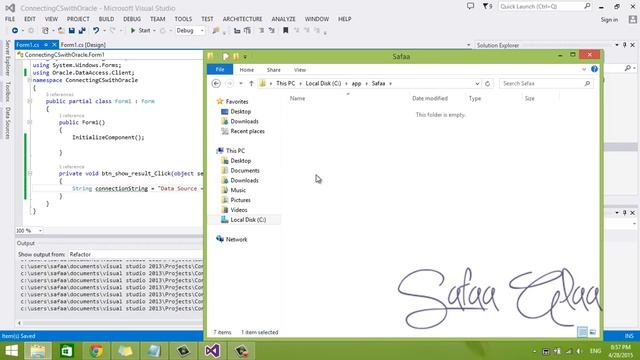The width and height of the screenshot is (640, 360).
Task: Pin the Form1.cs tab
Action: pyautogui.click(x=46, y=45)
